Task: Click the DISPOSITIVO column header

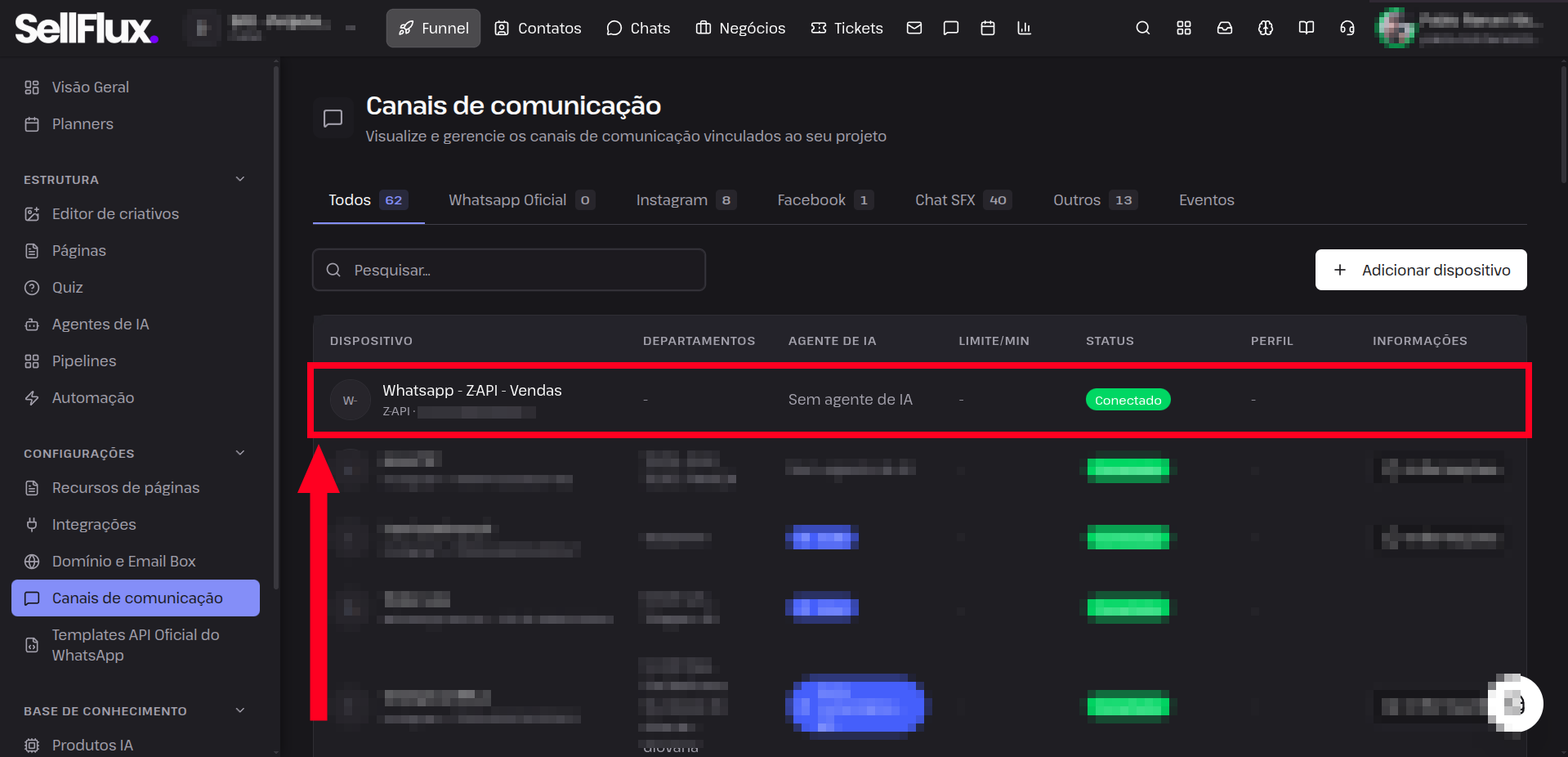Action: click(x=371, y=341)
